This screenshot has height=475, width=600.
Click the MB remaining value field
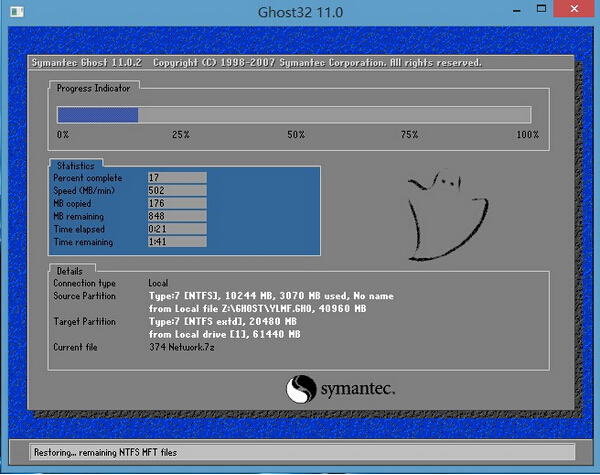pyautogui.click(x=176, y=216)
